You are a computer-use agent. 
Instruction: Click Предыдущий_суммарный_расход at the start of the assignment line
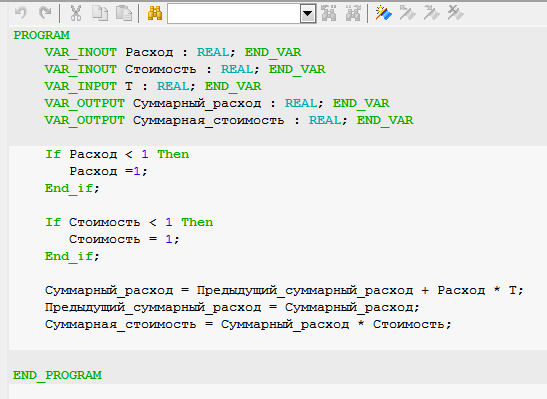point(153,308)
